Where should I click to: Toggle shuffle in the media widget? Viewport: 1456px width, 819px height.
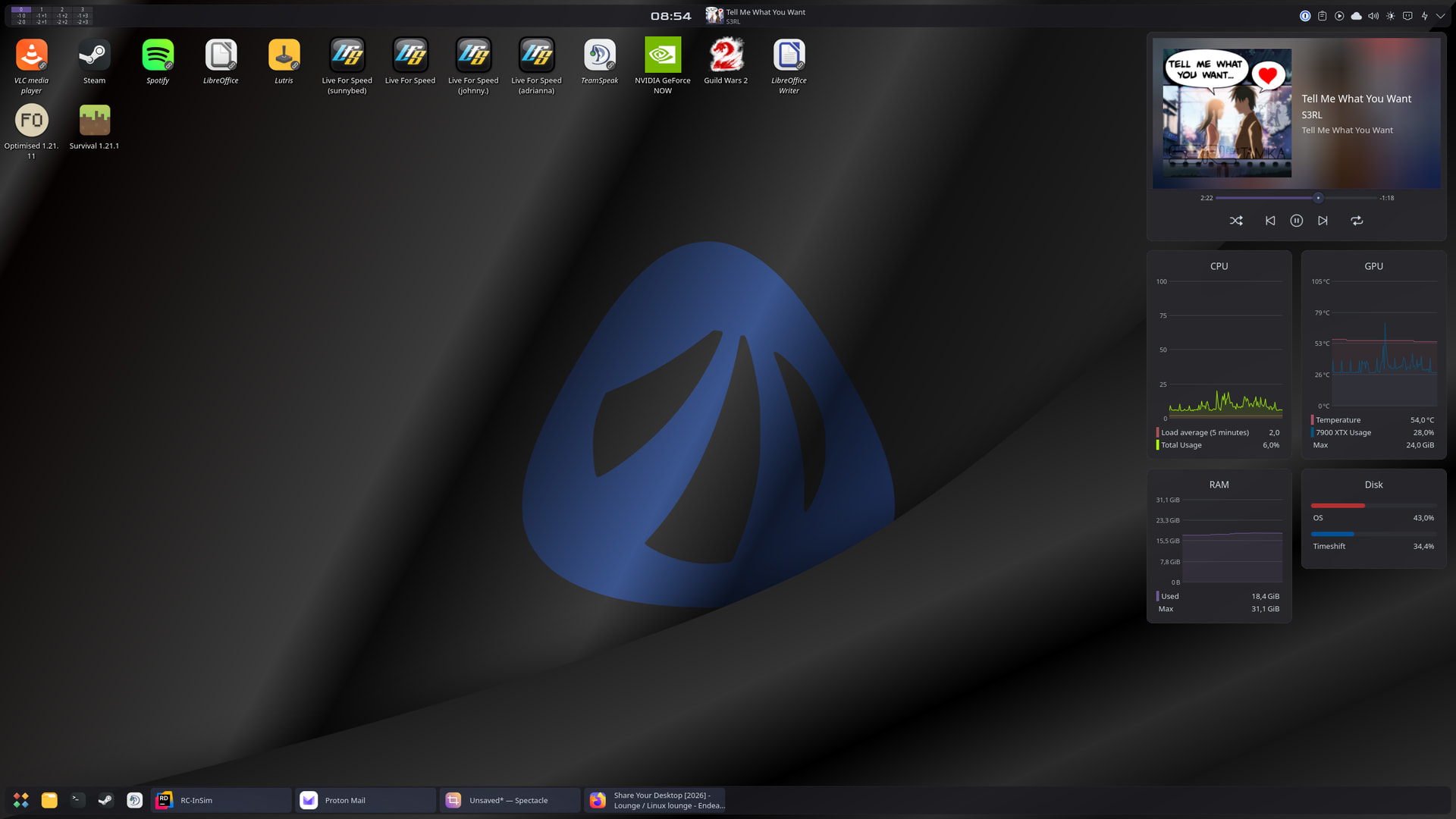(x=1236, y=221)
